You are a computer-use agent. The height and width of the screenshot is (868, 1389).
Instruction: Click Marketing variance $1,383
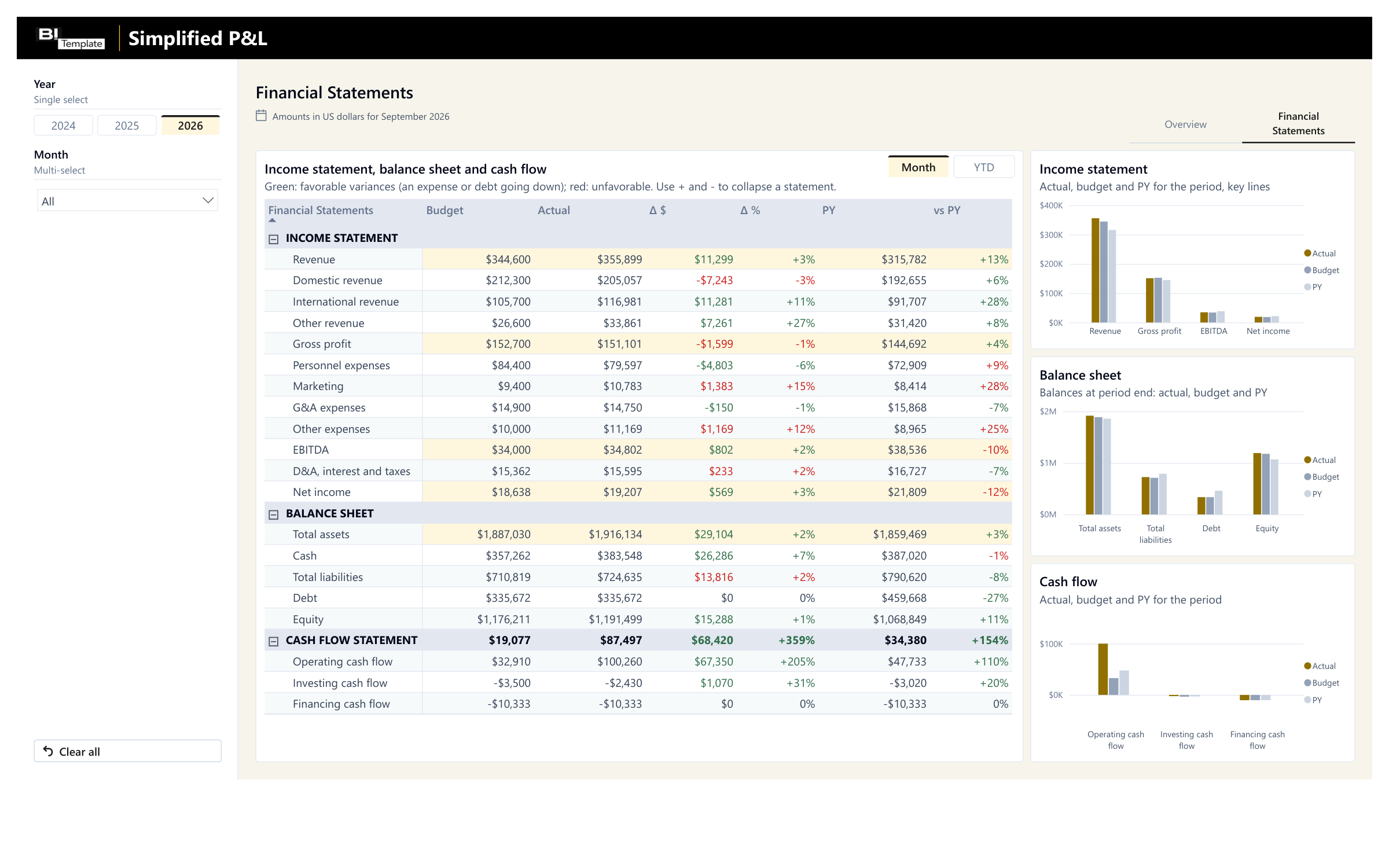tap(716, 386)
